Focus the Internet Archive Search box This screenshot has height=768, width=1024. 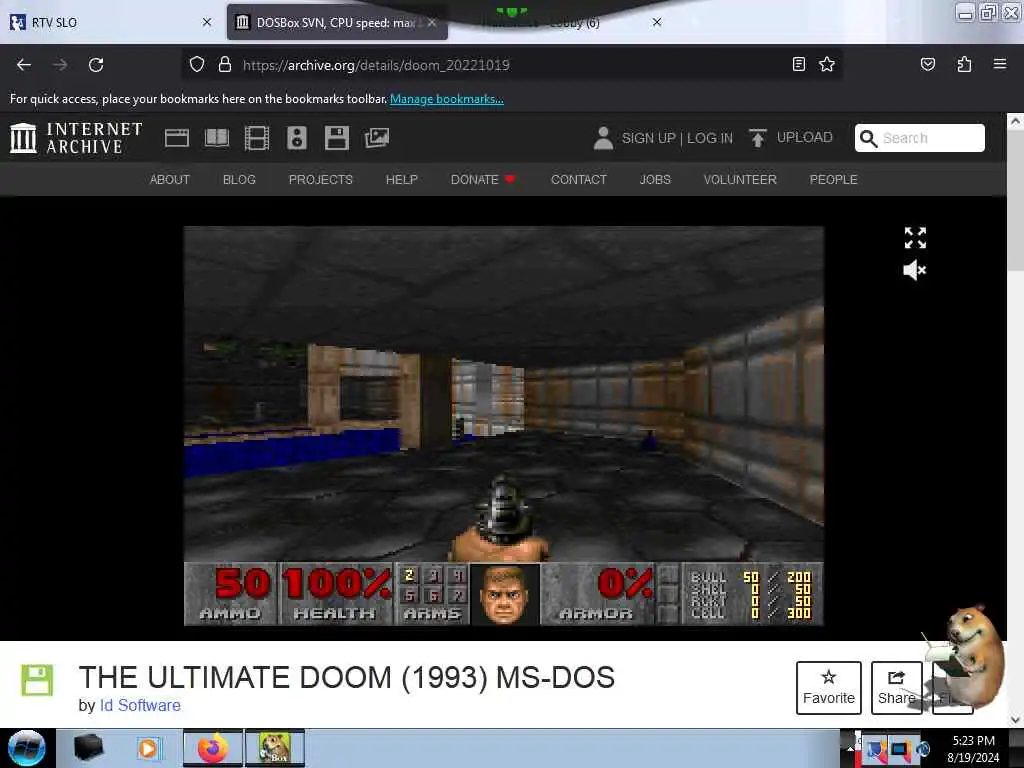click(x=920, y=138)
